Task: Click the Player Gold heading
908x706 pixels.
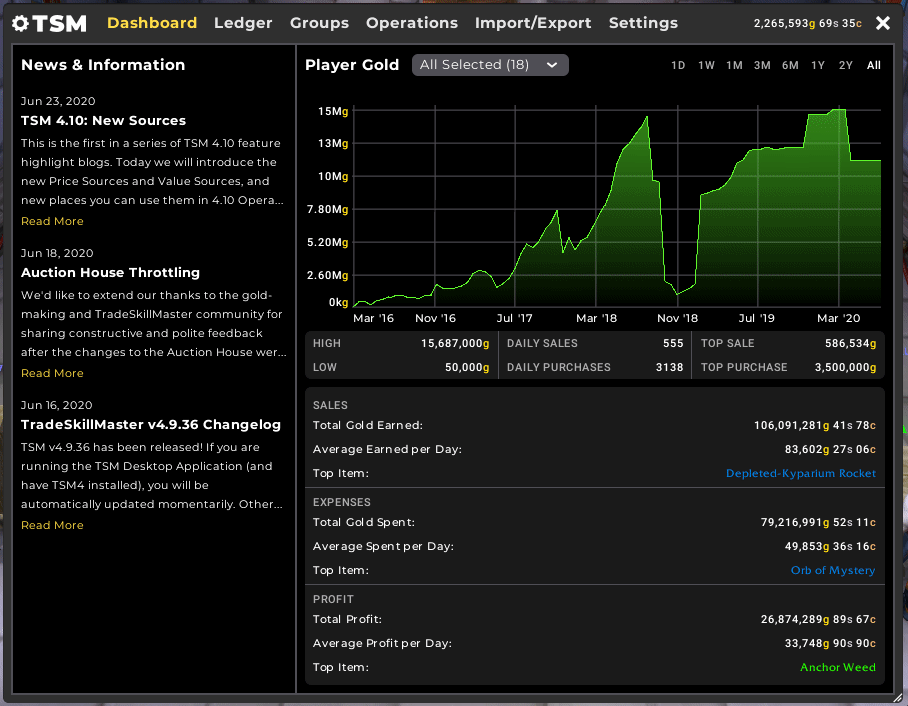Action: coord(352,65)
